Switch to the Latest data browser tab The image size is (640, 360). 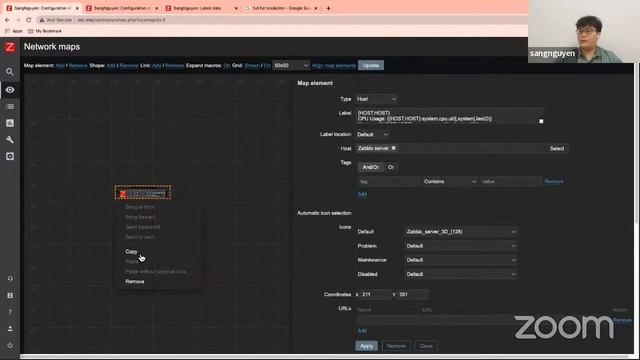tap(201, 8)
